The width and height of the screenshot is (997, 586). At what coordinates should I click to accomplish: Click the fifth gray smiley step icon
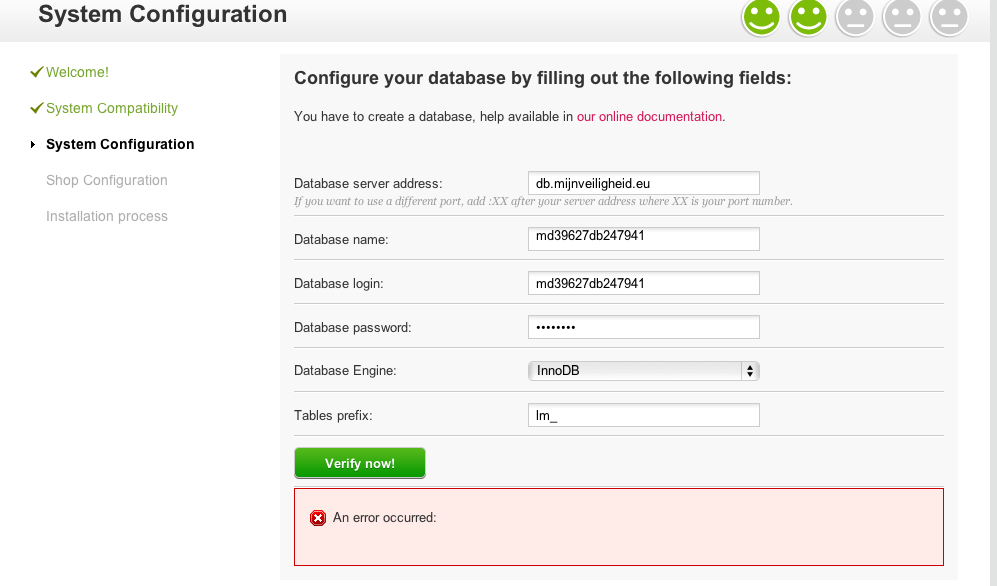949,17
